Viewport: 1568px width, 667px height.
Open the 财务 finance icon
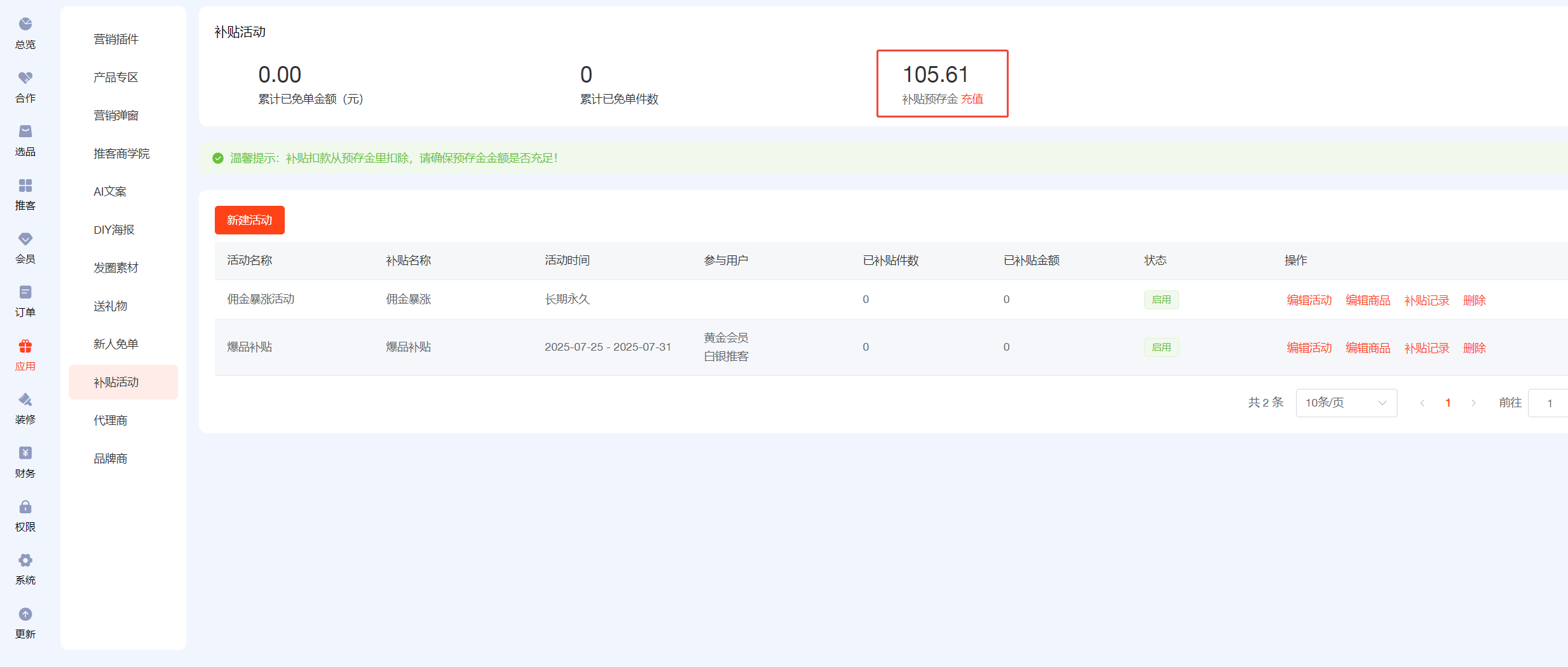tap(25, 453)
